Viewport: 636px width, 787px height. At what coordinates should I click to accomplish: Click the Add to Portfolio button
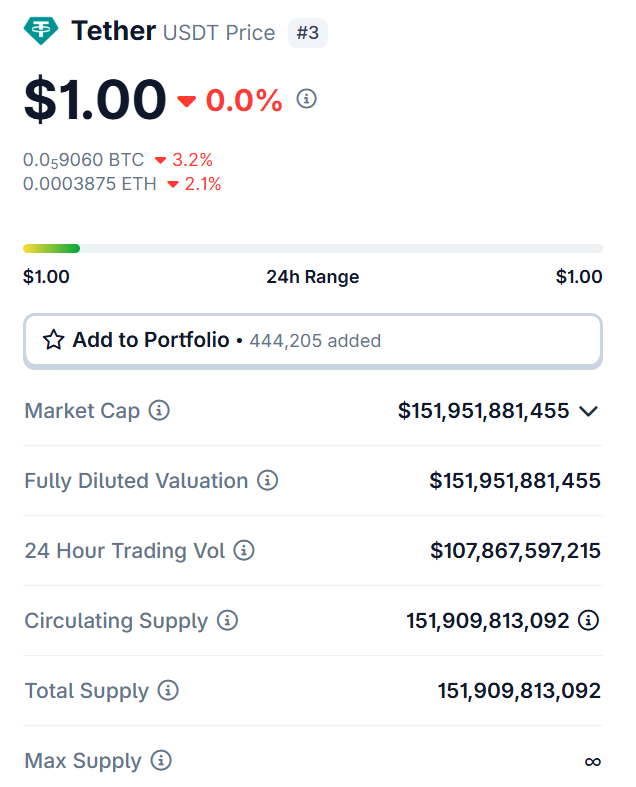(313, 341)
